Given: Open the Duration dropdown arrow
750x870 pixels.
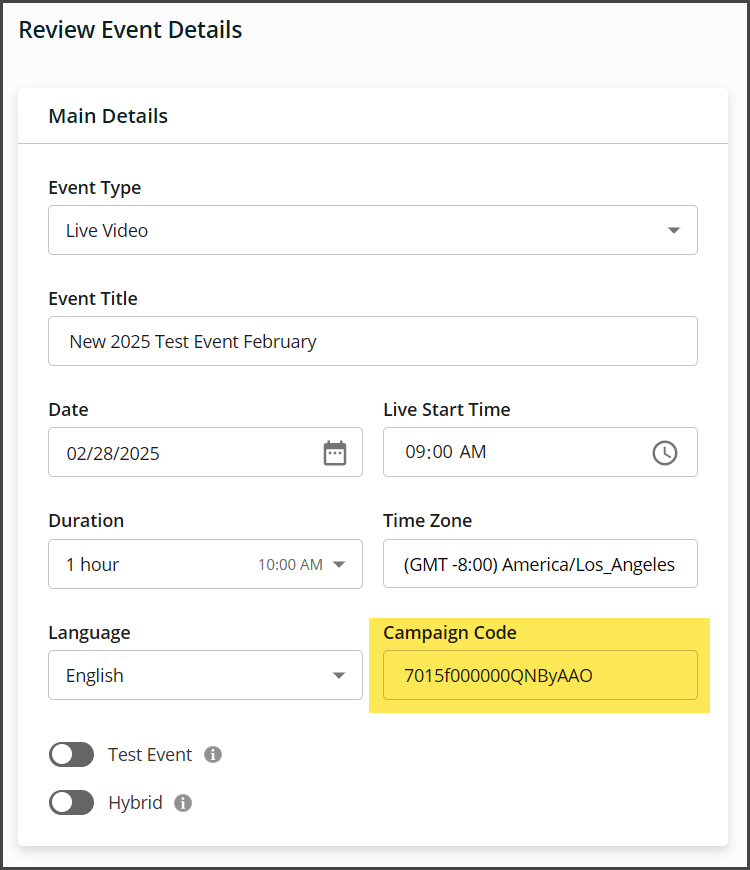Looking at the screenshot, I should pyautogui.click(x=339, y=565).
